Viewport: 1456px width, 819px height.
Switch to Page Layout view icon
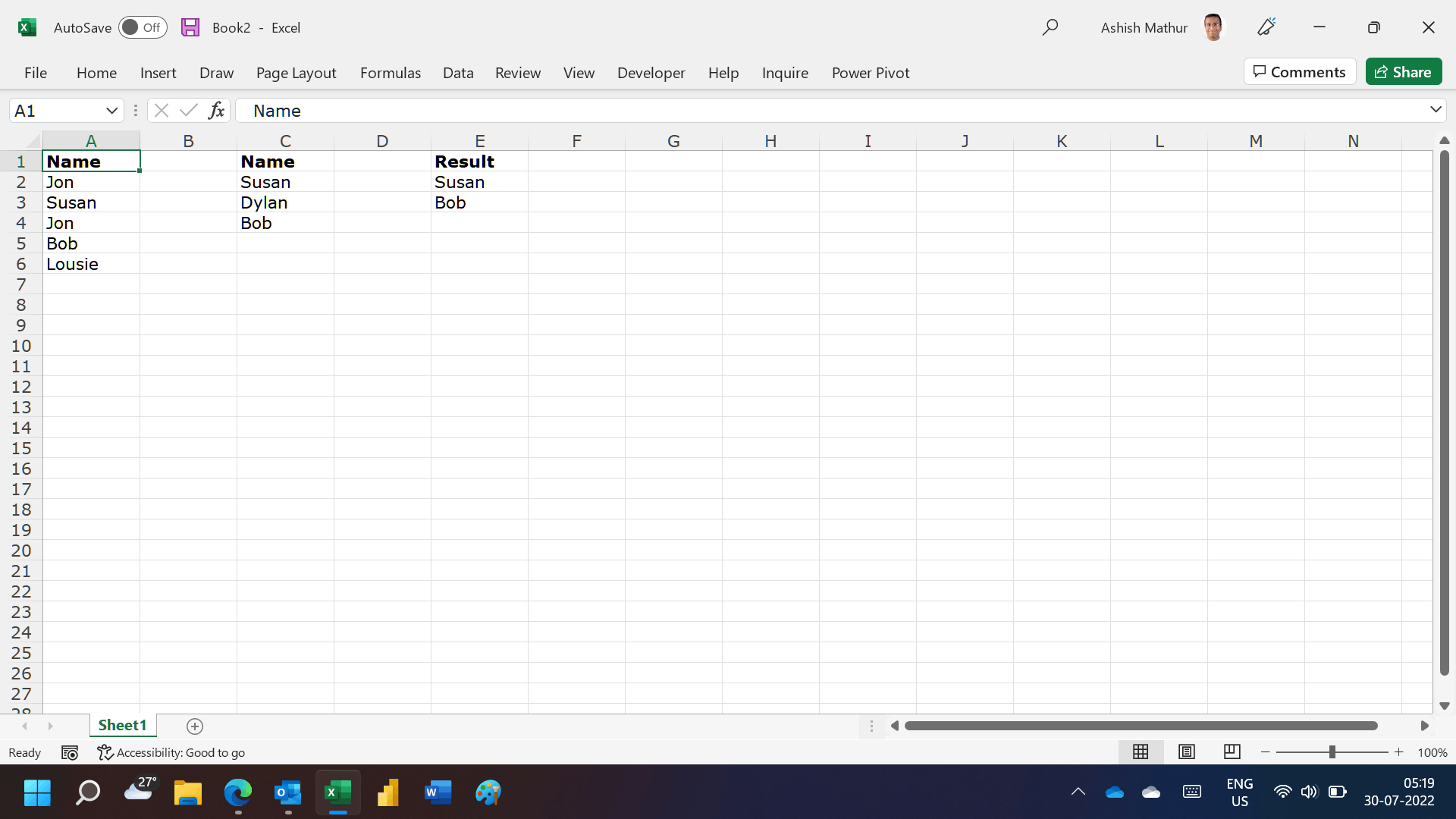1187,752
